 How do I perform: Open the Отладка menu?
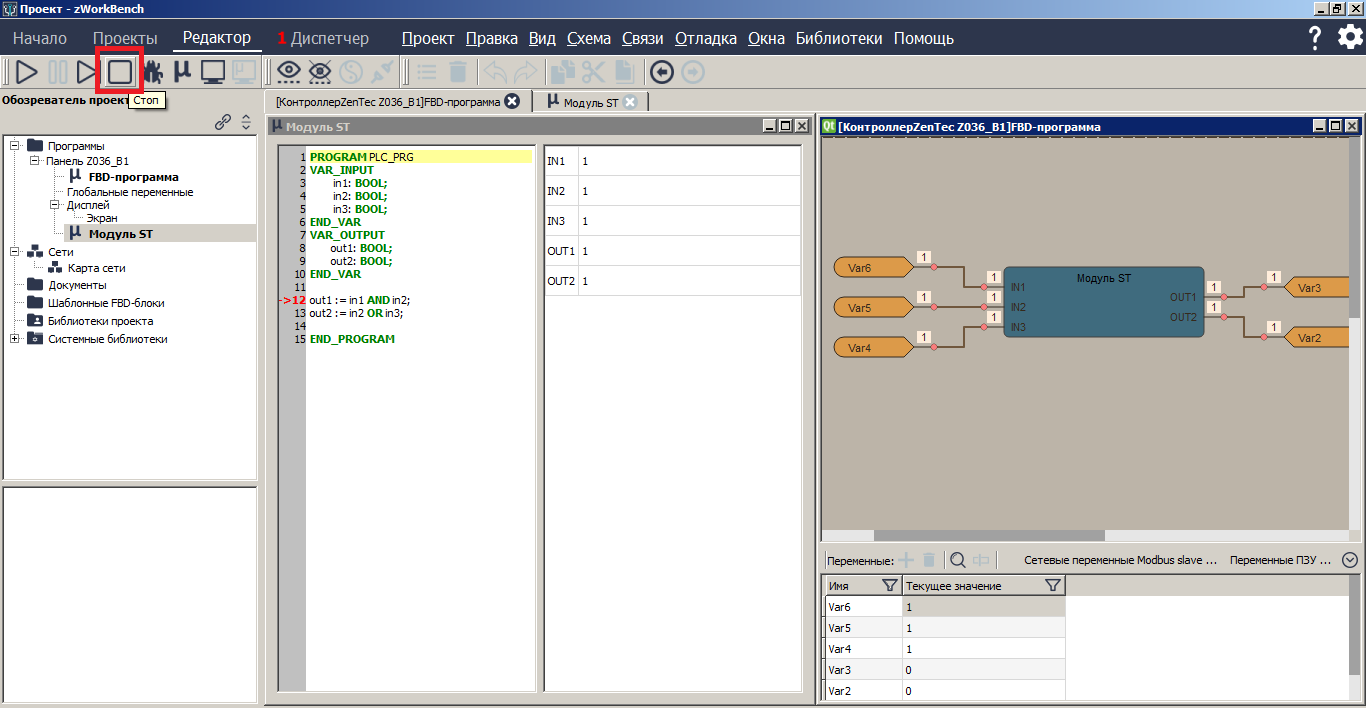pos(705,38)
